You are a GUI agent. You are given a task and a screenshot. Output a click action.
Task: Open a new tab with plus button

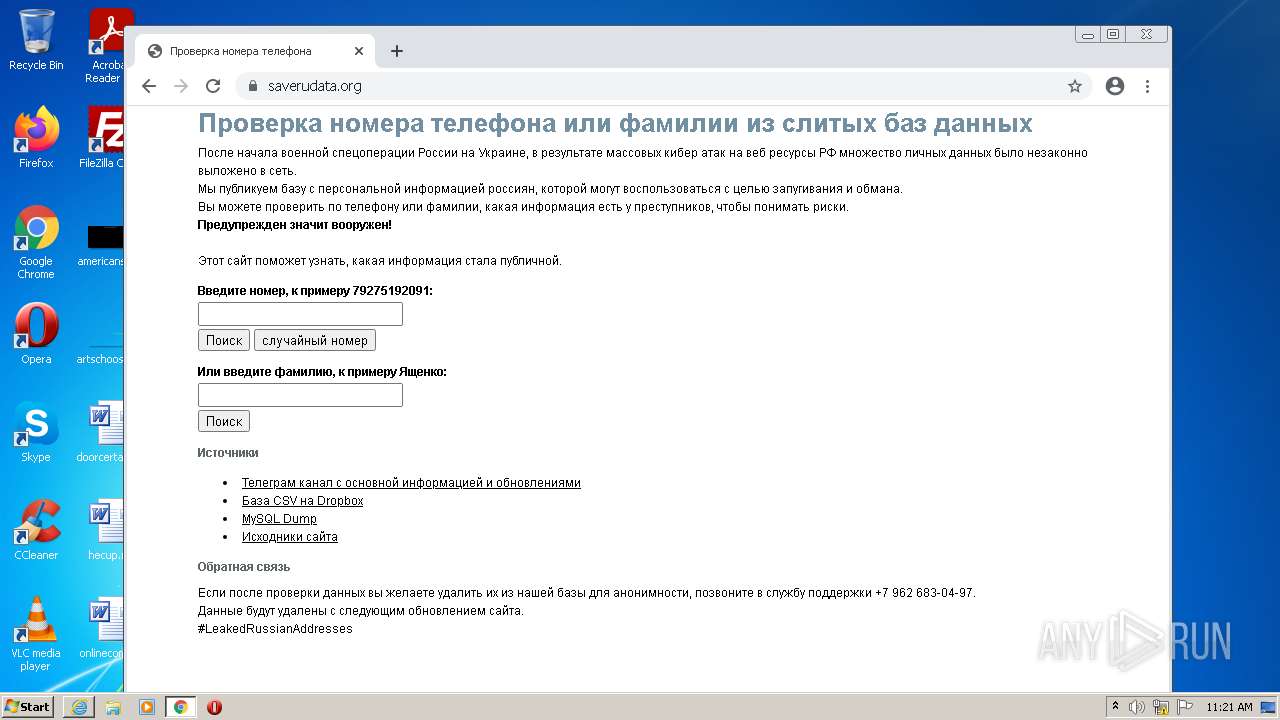(397, 51)
